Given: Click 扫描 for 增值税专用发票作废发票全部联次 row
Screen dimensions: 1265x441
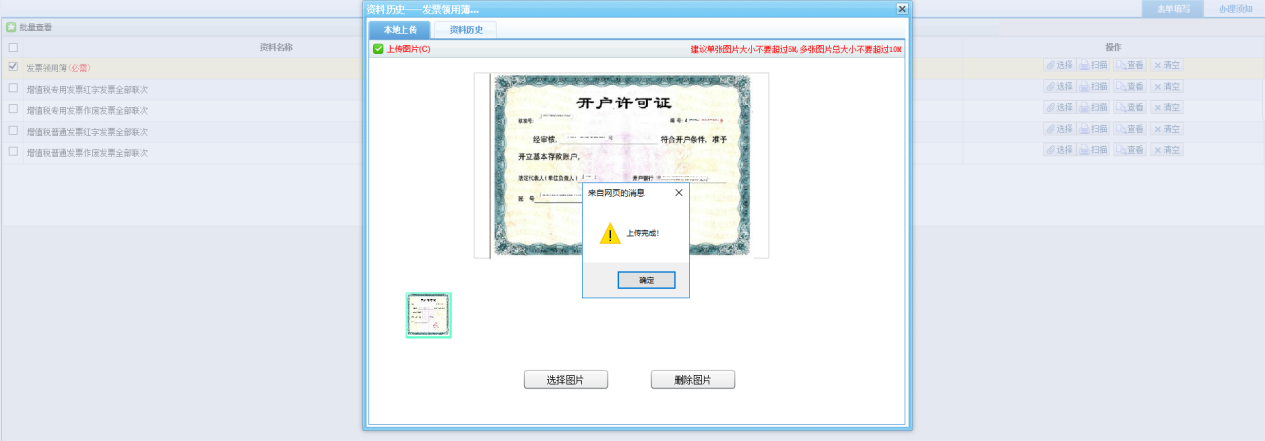Looking at the screenshot, I should tap(1093, 107).
